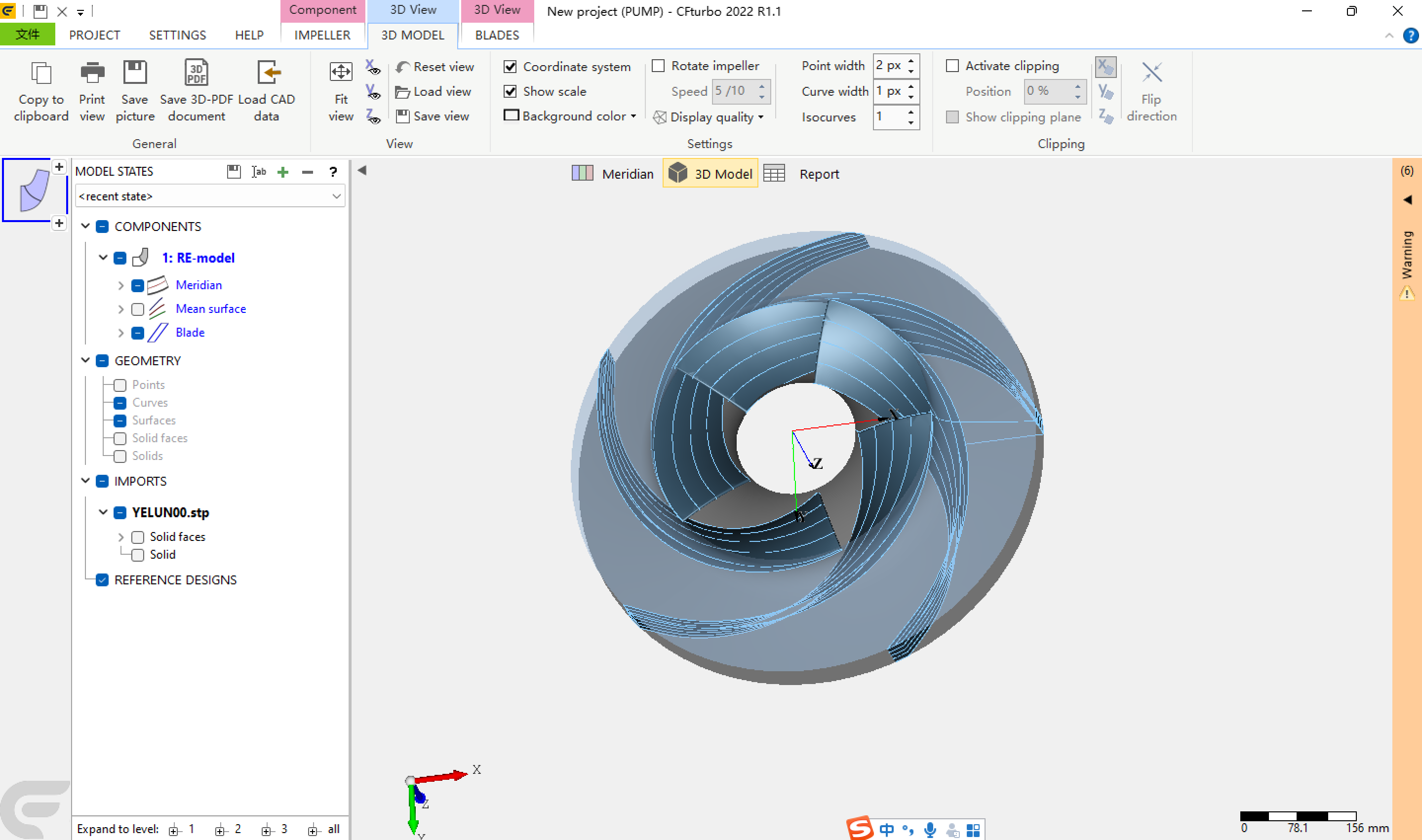This screenshot has width=1422, height=840.
Task: Click the Flip direction clipping icon
Action: (1151, 74)
